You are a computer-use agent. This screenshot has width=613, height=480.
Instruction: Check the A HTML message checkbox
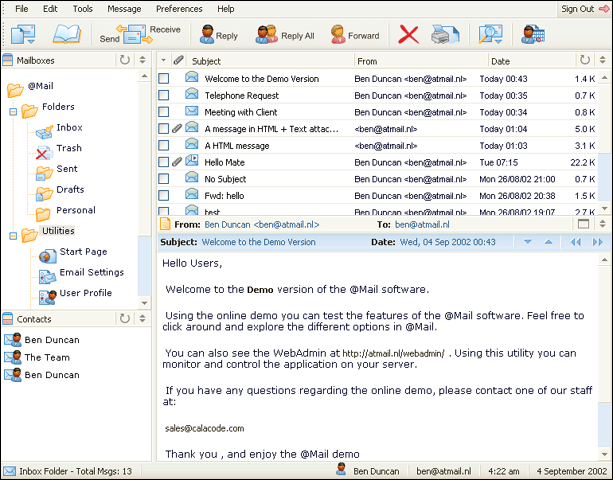pos(163,145)
